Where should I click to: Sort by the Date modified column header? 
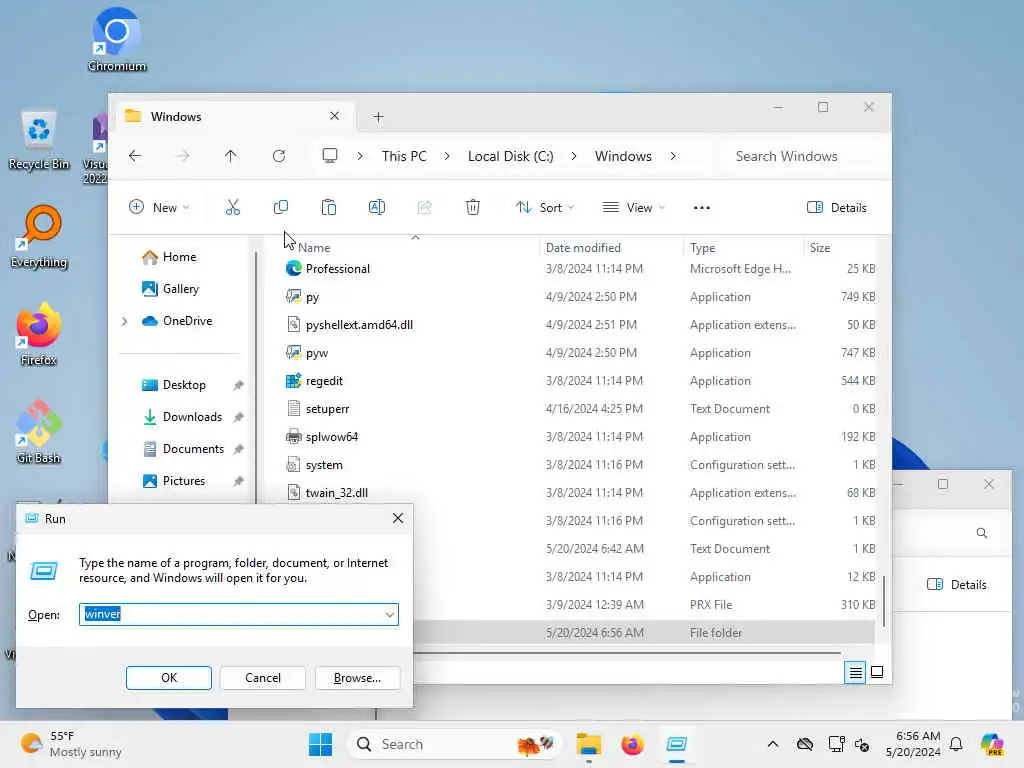pyautogui.click(x=583, y=248)
